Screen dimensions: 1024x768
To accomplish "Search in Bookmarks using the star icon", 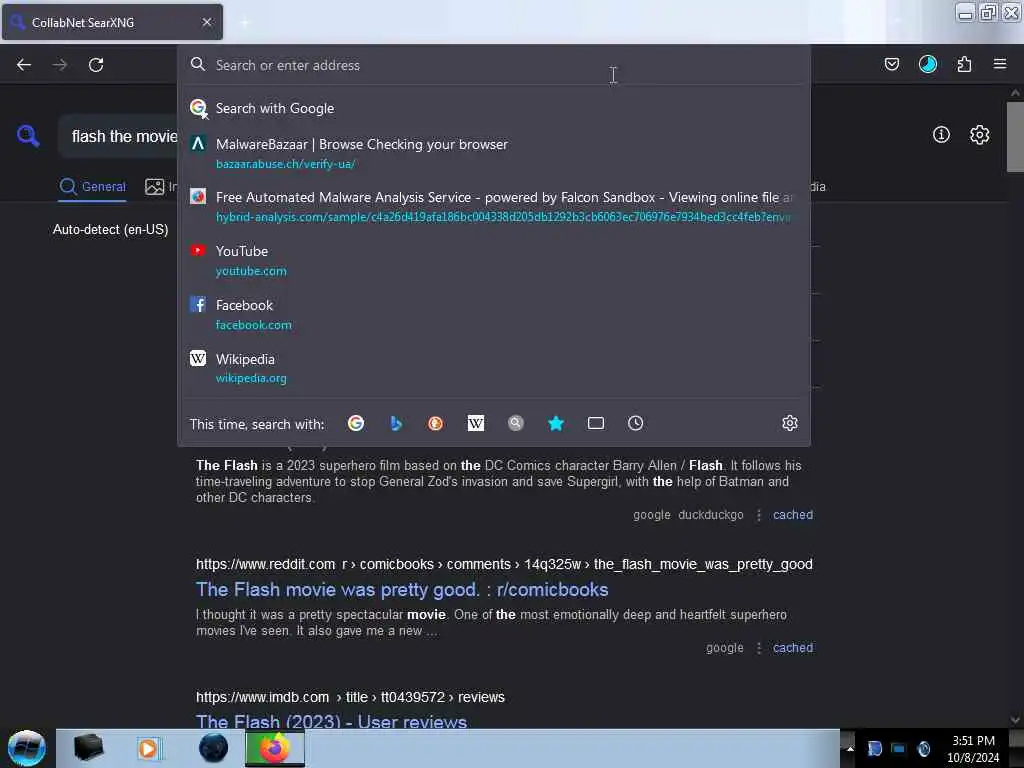I will [x=556, y=423].
